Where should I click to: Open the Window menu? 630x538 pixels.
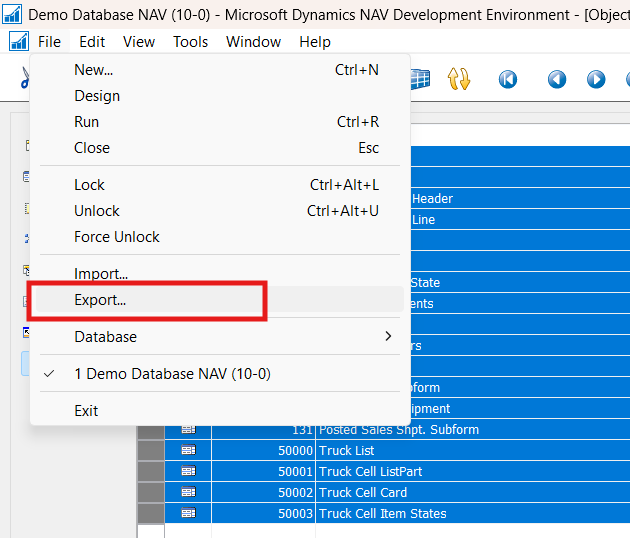(253, 42)
